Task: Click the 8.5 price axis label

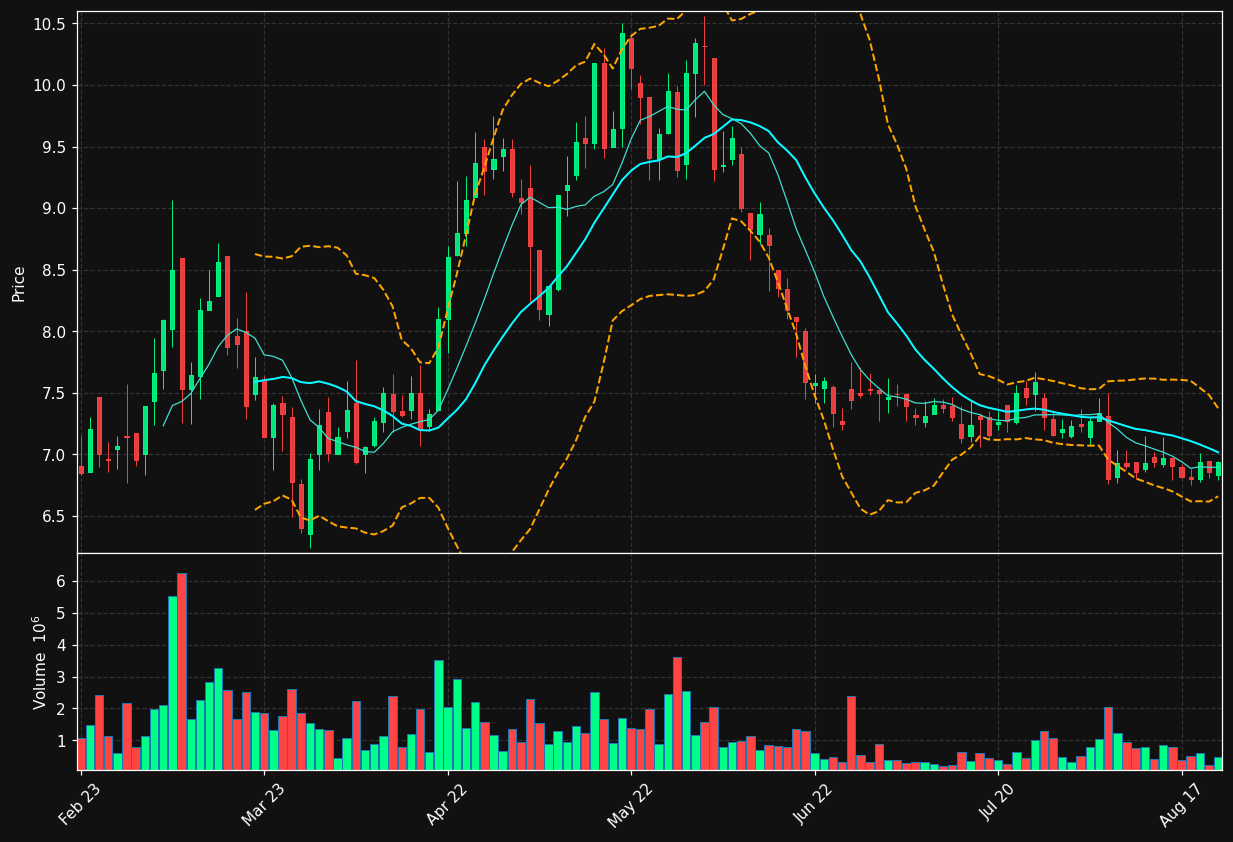Action: (x=53, y=270)
